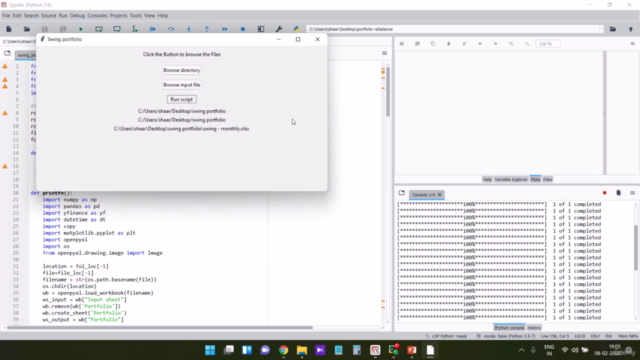Open the console tabs browse button
Image resolution: width=640 pixels, height=360 pixels.
(x=402, y=193)
